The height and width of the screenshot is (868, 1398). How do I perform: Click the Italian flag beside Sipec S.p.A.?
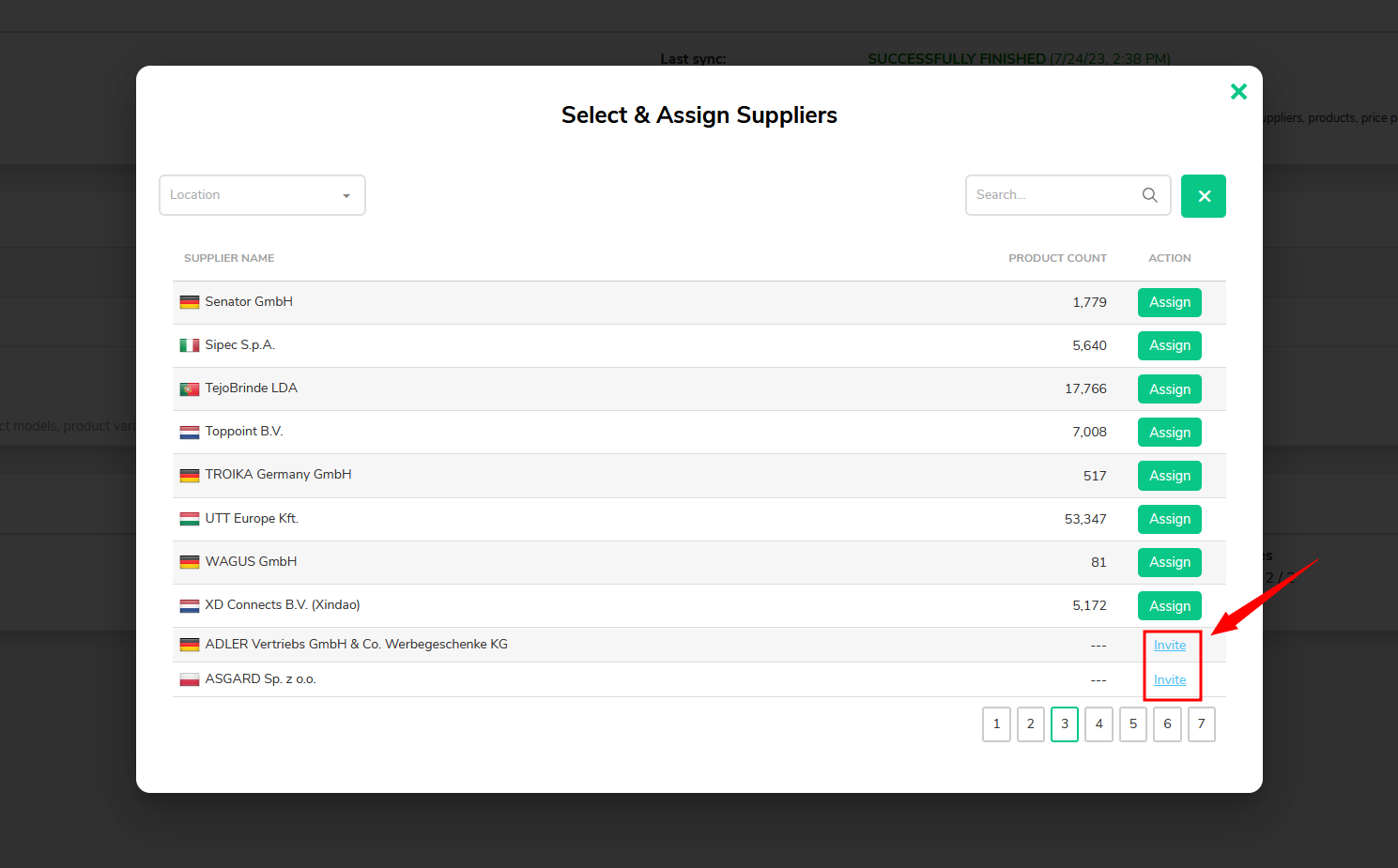click(190, 345)
